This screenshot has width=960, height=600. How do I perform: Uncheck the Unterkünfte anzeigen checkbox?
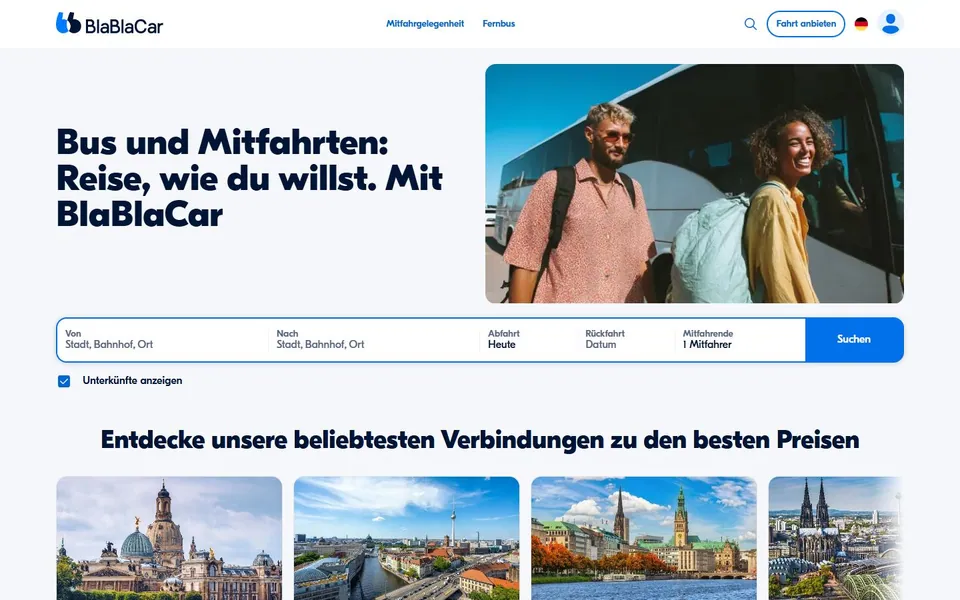[64, 381]
